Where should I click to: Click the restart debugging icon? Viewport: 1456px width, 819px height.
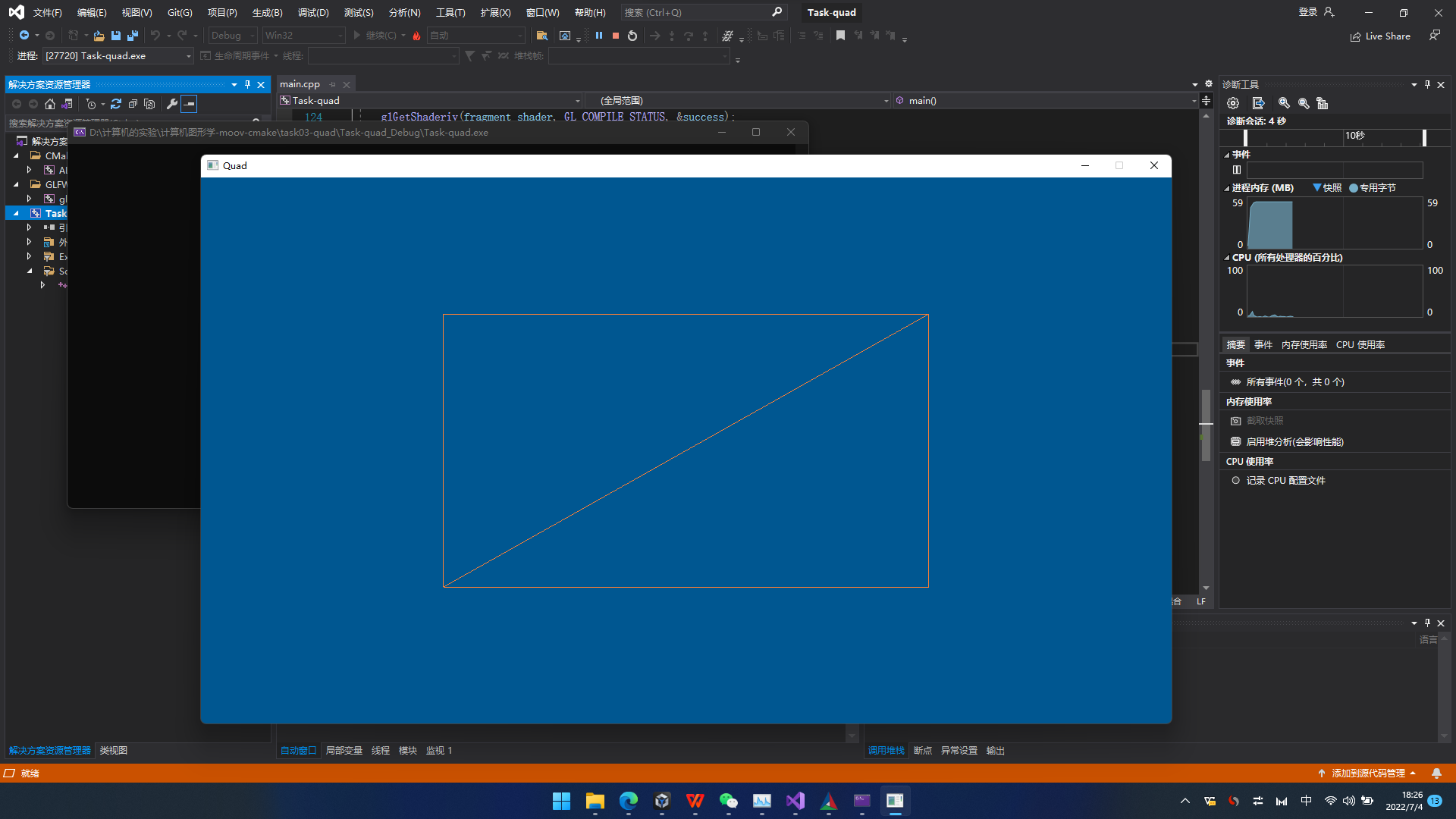(x=632, y=36)
